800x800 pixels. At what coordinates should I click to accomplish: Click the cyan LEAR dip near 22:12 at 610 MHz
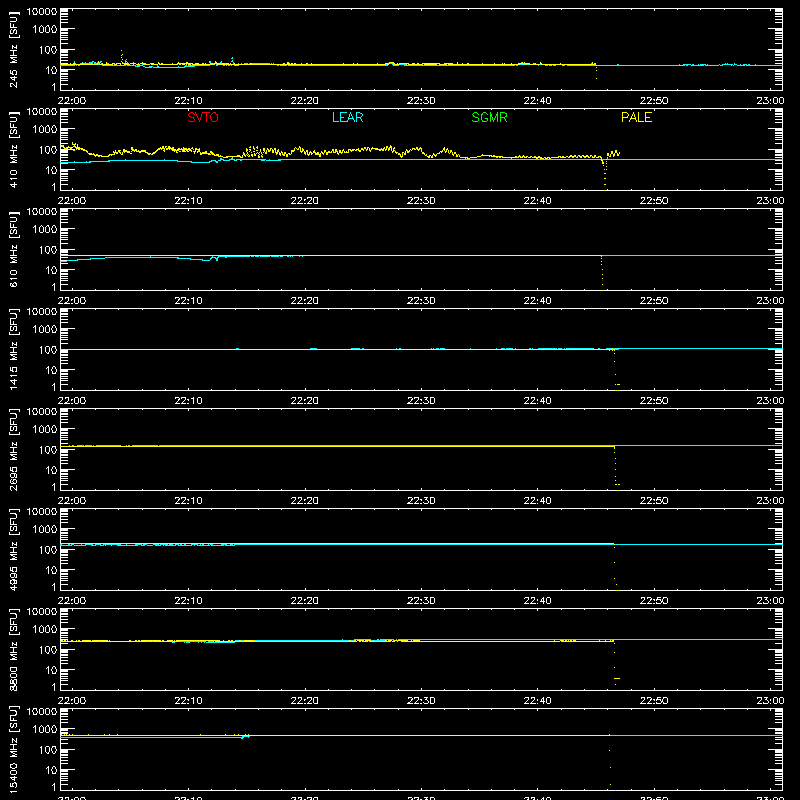(x=214, y=259)
